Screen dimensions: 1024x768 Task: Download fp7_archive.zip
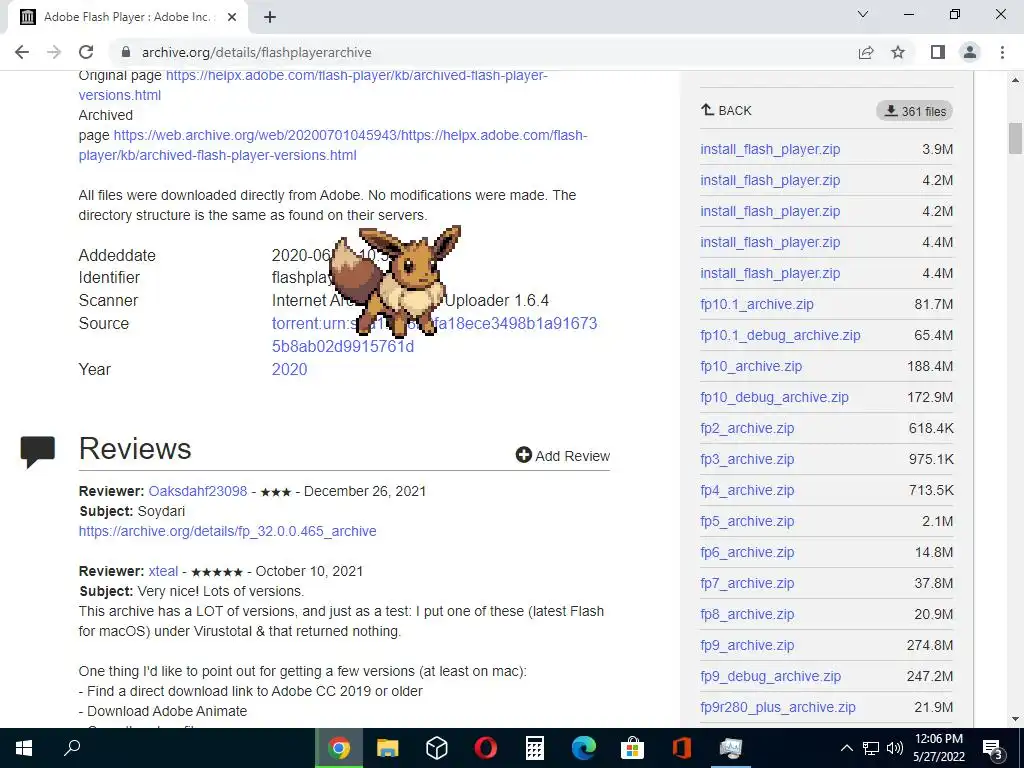747,583
